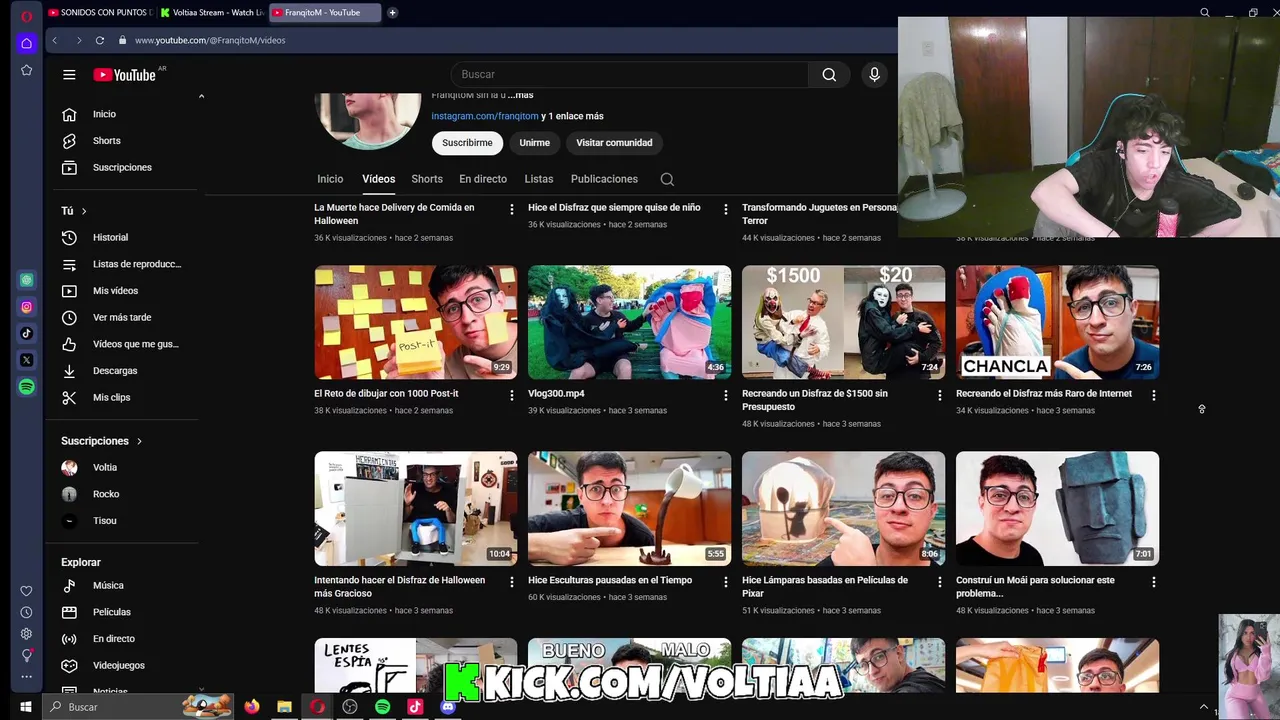Open options for 'Hice Esculturas pausadas en el Tiempo'
The image size is (1280, 720).
tap(726, 582)
